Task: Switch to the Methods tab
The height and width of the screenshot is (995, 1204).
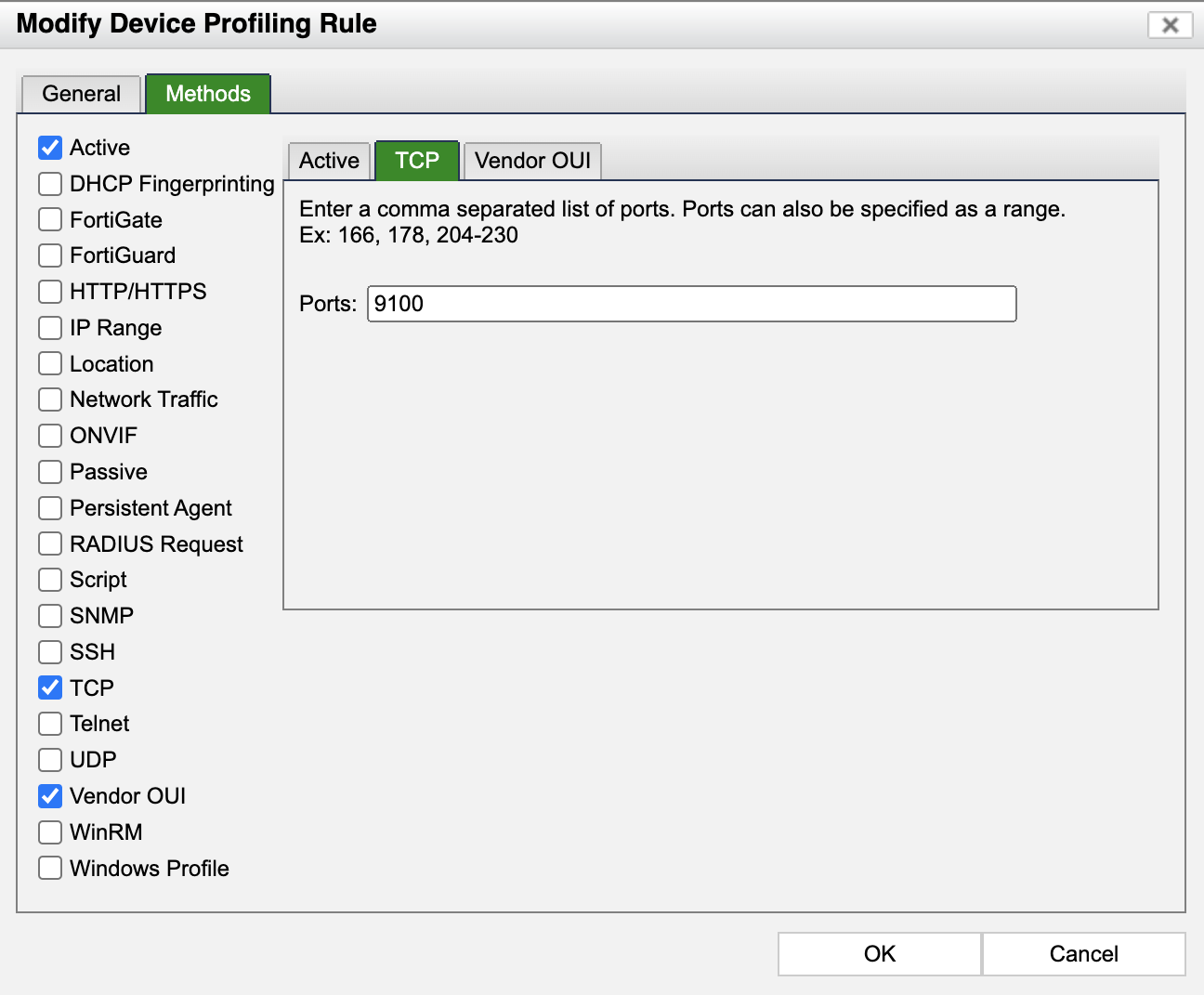Action: click(207, 93)
